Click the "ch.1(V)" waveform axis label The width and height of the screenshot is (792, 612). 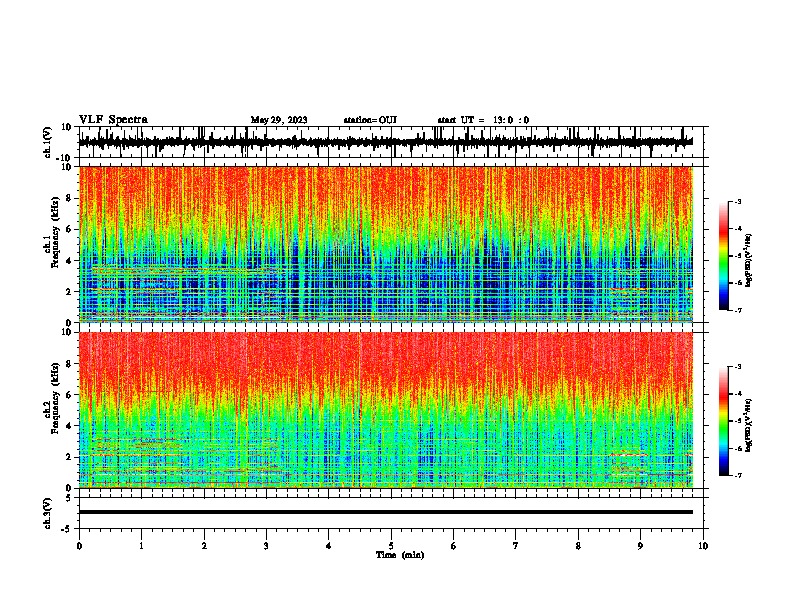coord(48,142)
